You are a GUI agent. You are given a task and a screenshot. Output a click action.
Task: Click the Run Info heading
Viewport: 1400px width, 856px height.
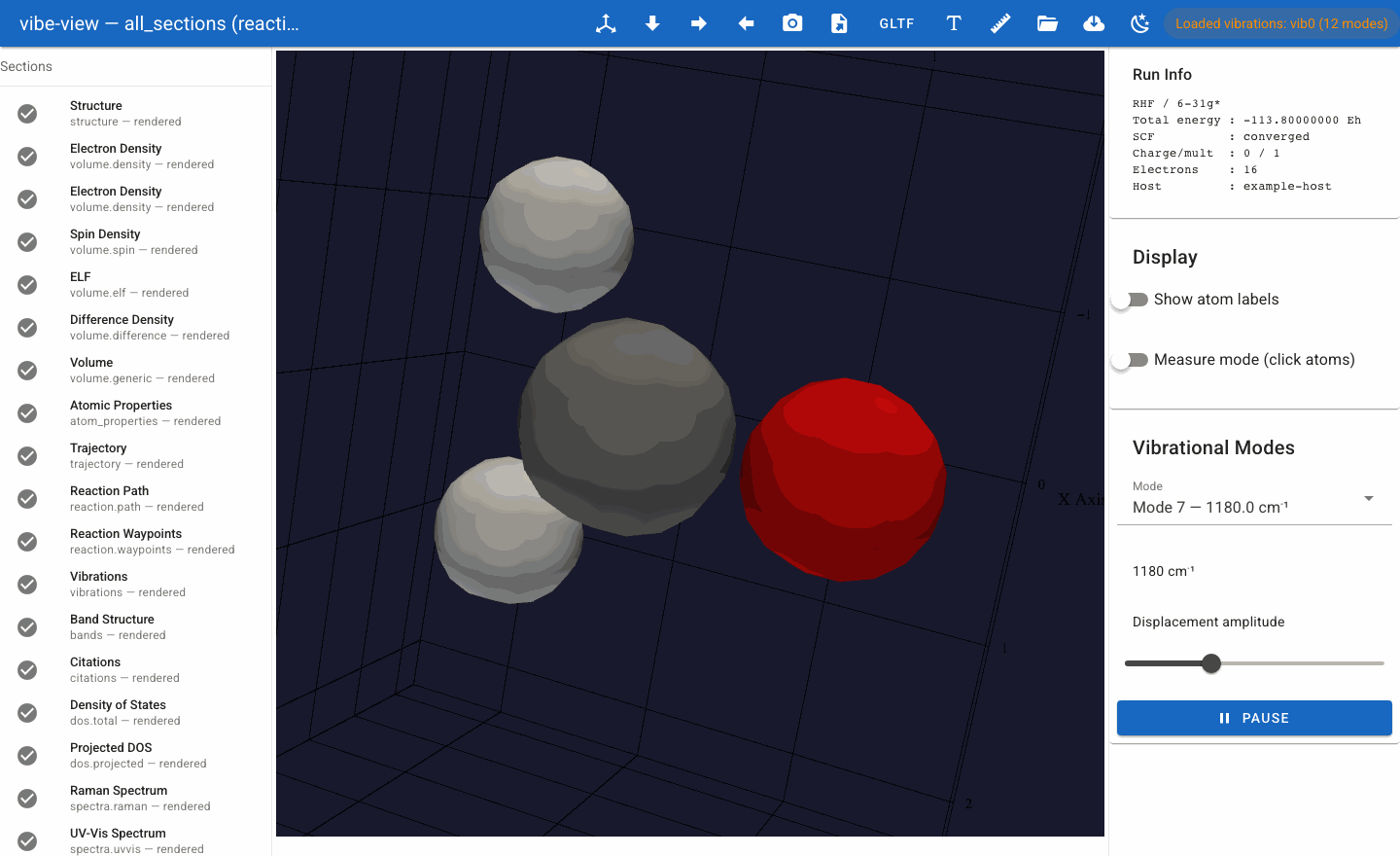pyautogui.click(x=1162, y=75)
